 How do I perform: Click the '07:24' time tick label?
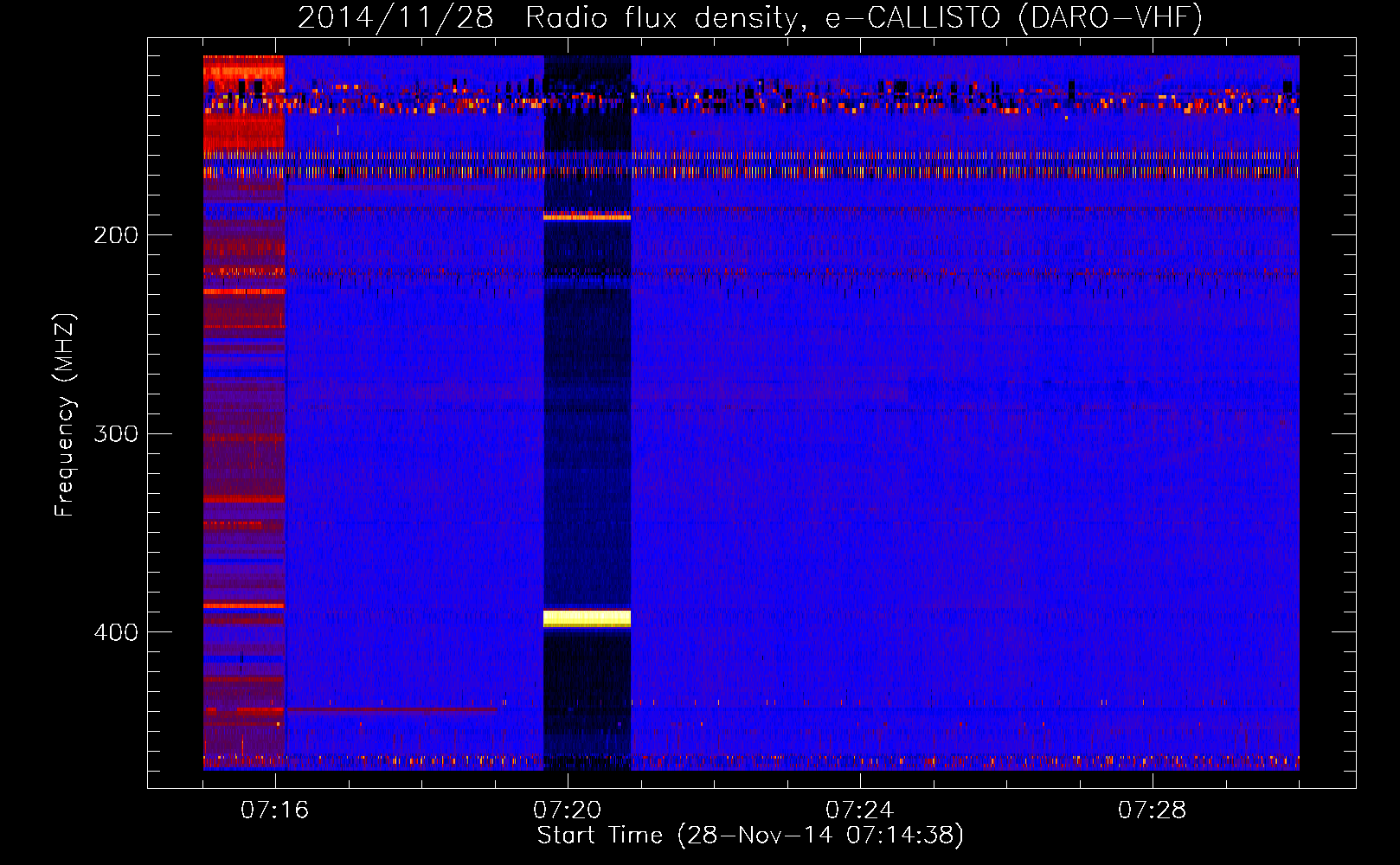point(860,810)
